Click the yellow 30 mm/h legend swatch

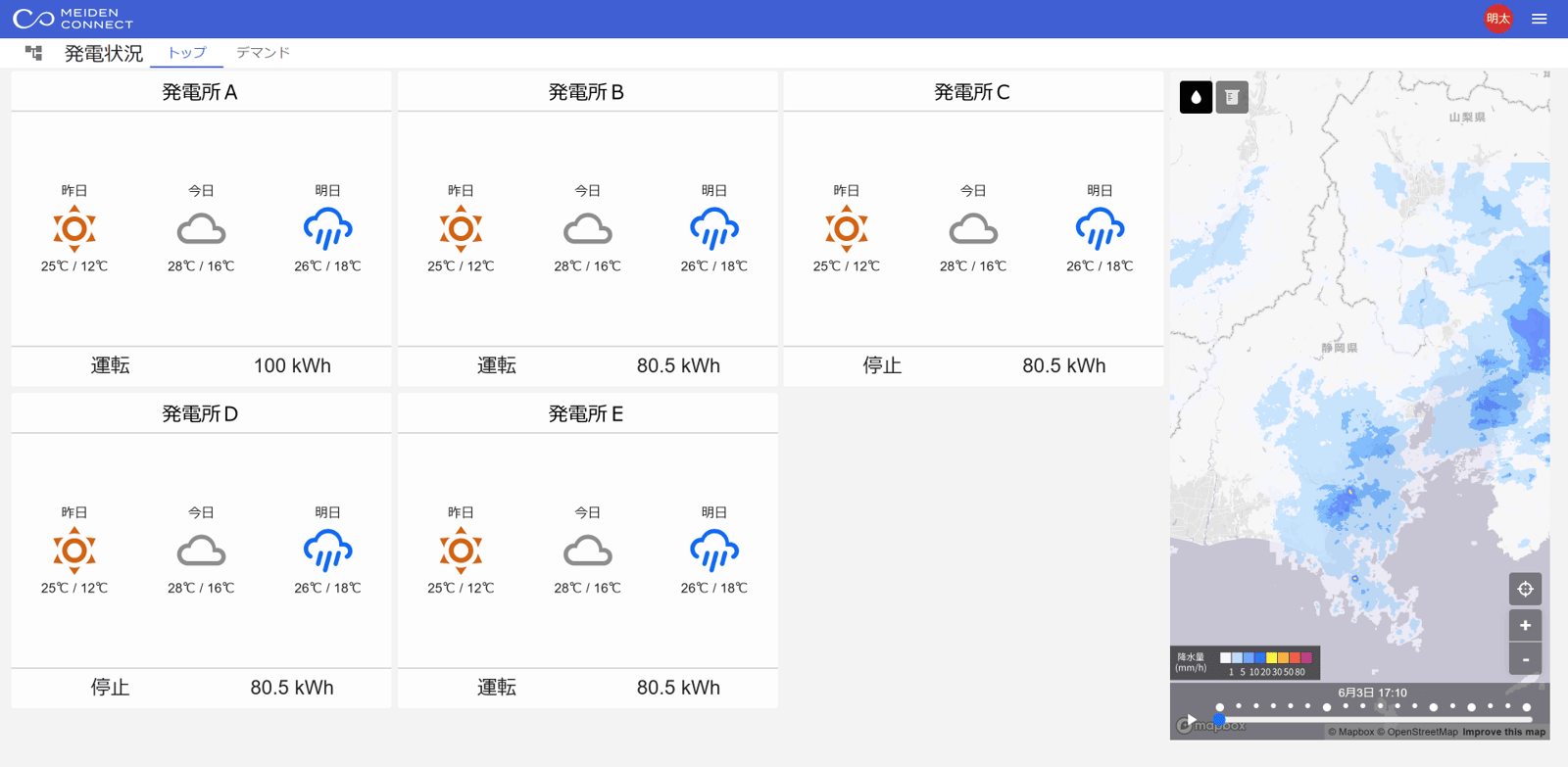tap(1271, 658)
